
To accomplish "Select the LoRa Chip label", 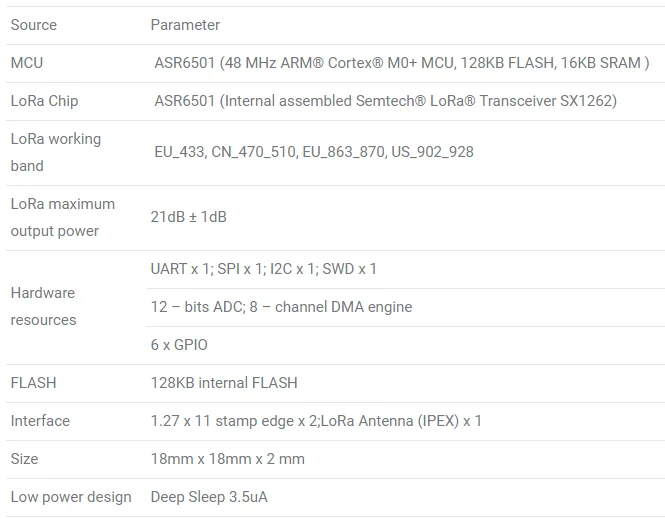I will point(45,101).
